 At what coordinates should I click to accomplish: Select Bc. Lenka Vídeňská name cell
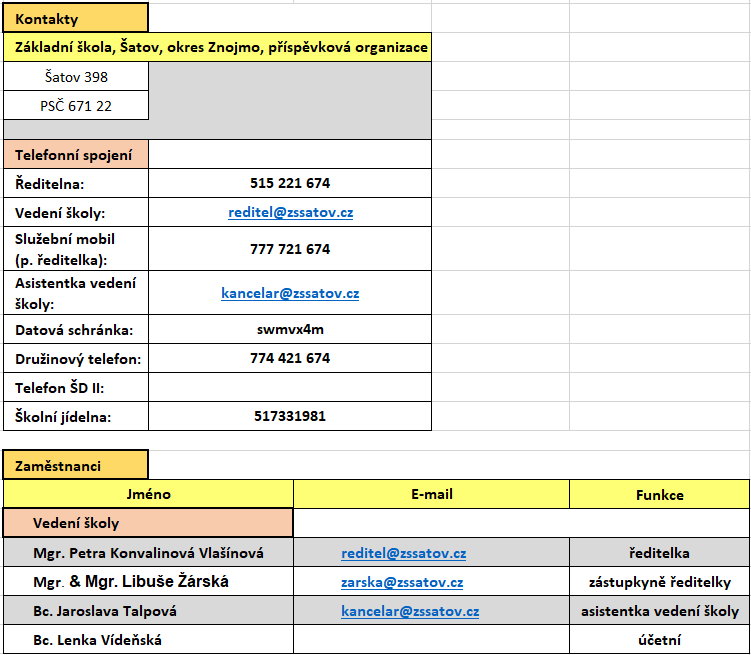(x=148, y=640)
